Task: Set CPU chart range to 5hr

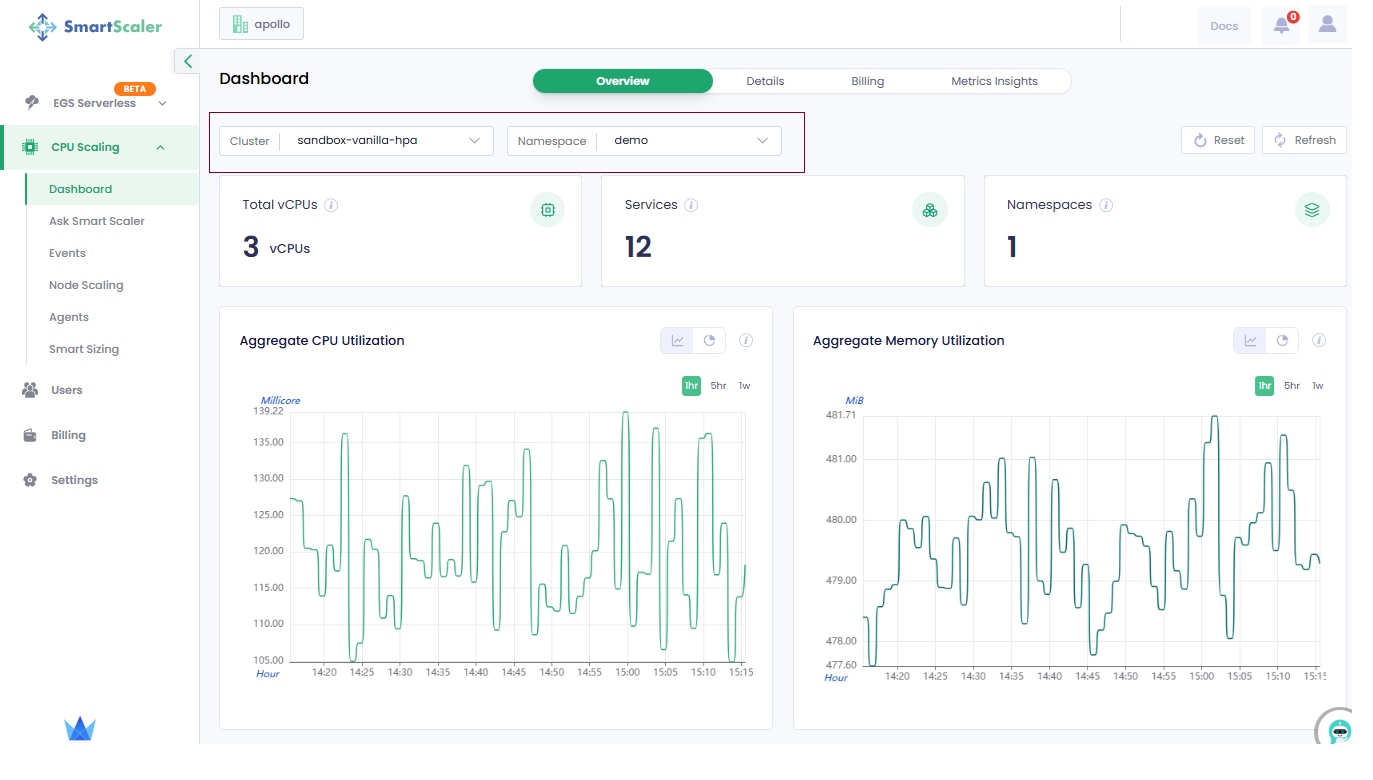Action: point(719,386)
